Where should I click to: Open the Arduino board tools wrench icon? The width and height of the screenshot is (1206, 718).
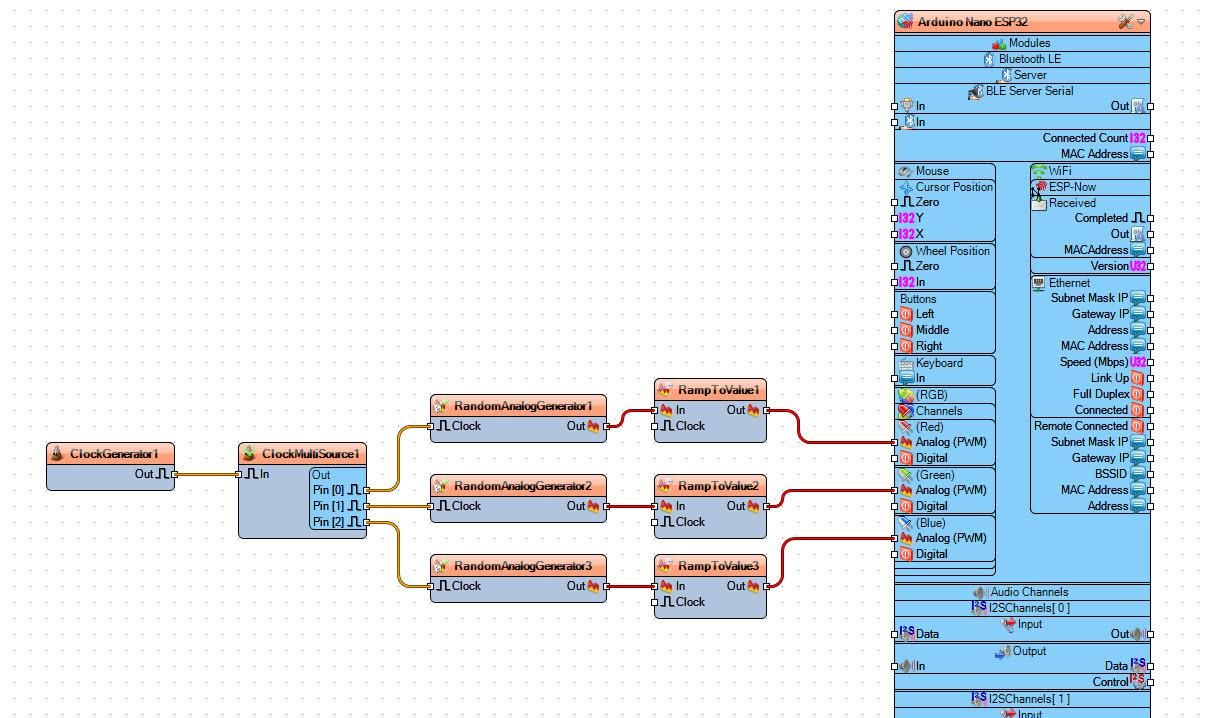coord(1126,21)
